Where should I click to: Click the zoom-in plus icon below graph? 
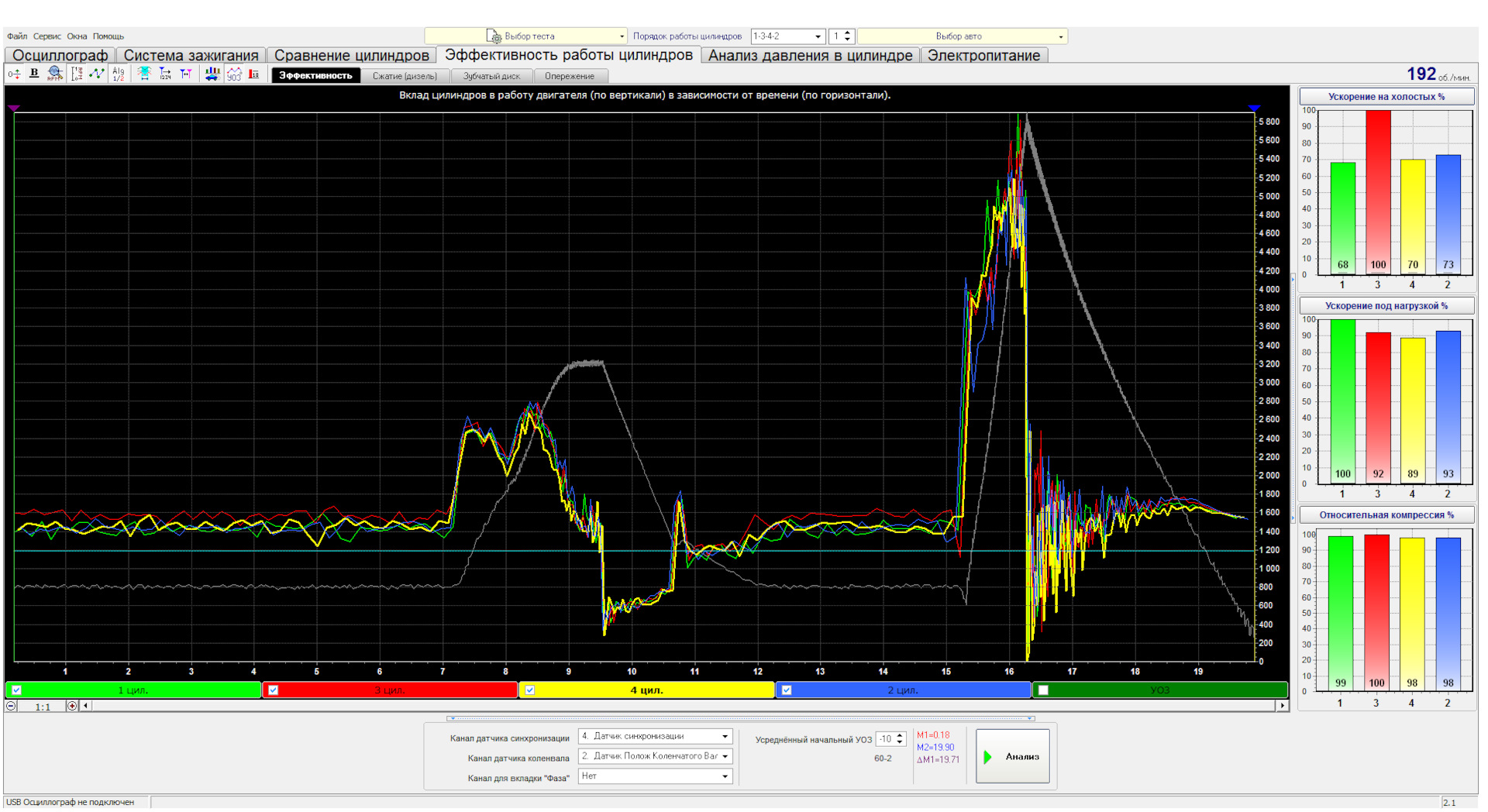click(72, 706)
